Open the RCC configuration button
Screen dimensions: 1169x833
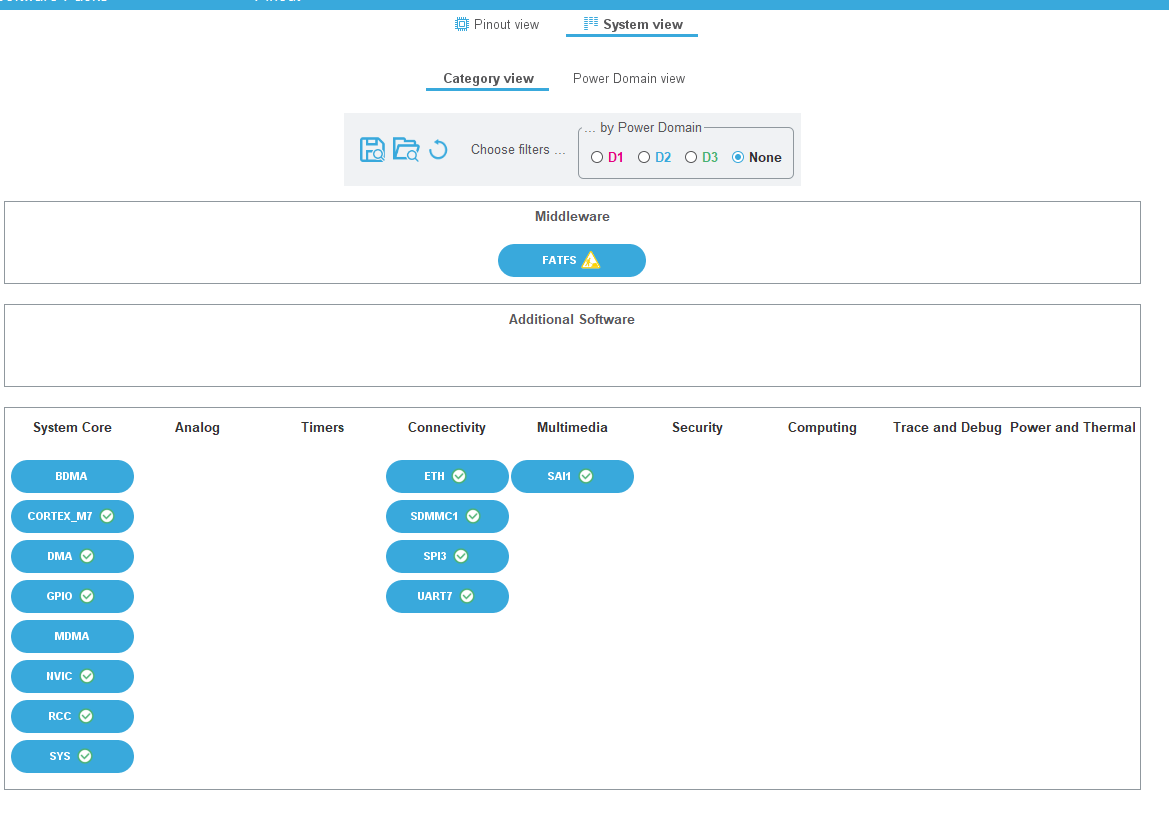click(x=72, y=716)
